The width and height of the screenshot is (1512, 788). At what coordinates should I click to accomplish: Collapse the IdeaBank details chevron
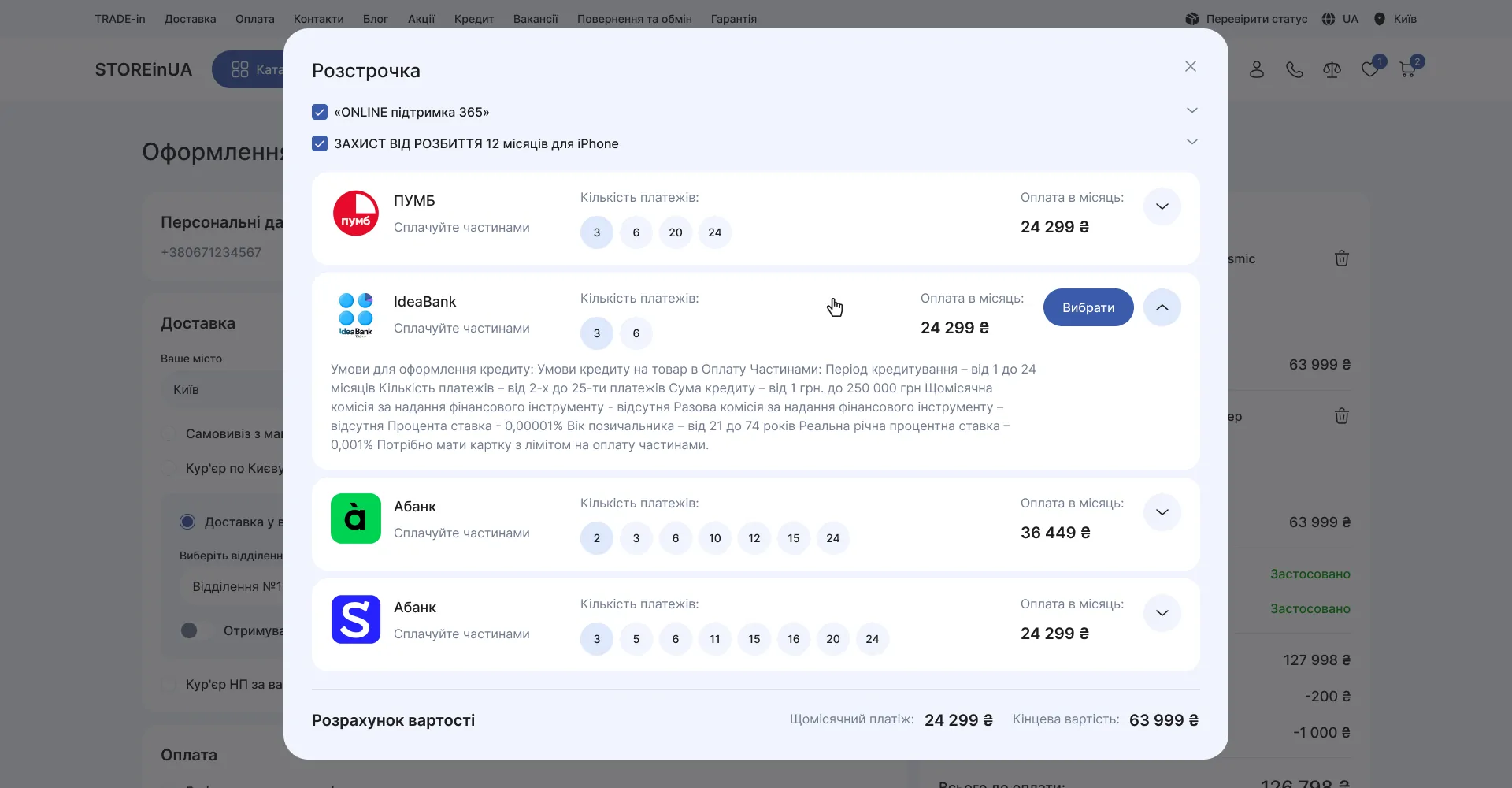point(1162,307)
